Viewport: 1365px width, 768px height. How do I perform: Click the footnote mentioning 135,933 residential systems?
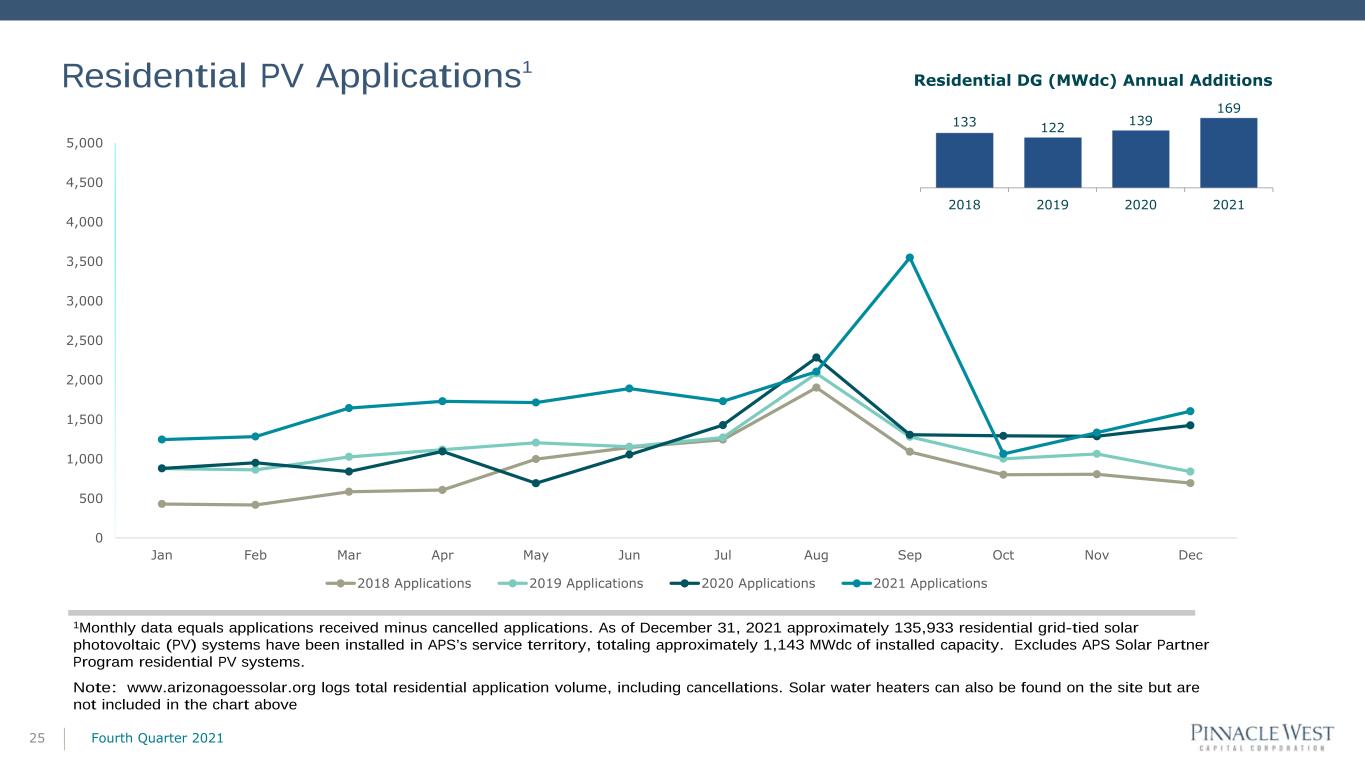click(x=641, y=644)
